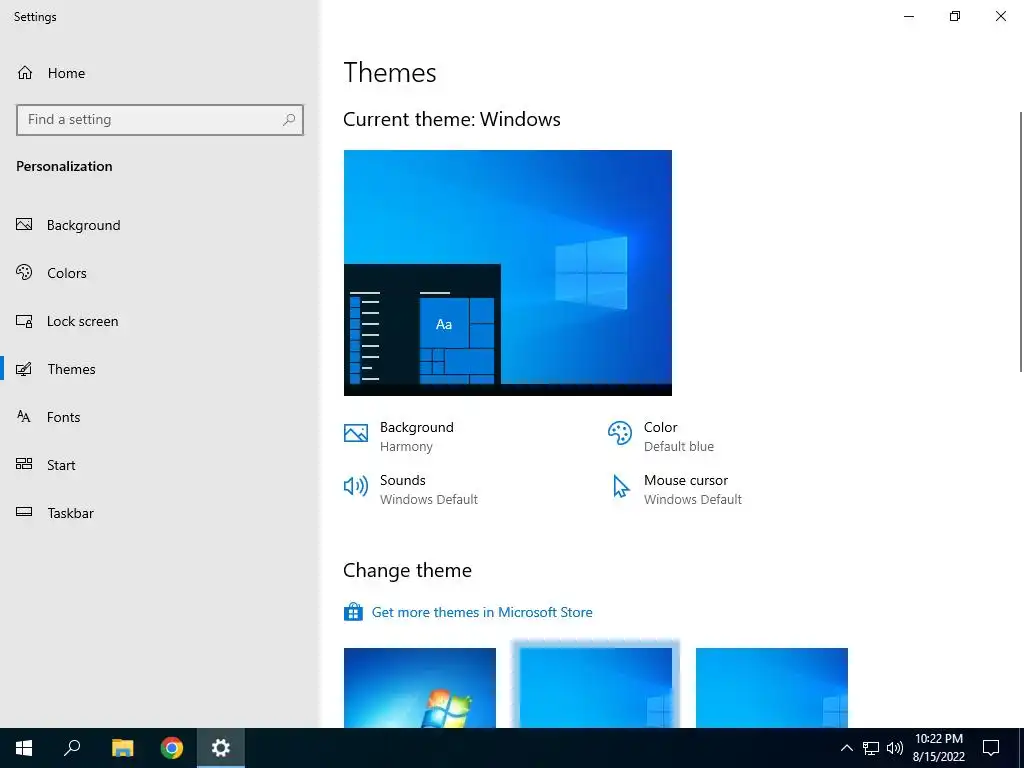The height and width of the screenshot is (768, 1024).
Task: Click the Start tiles icon in sidebar
Action: [24, 464]
